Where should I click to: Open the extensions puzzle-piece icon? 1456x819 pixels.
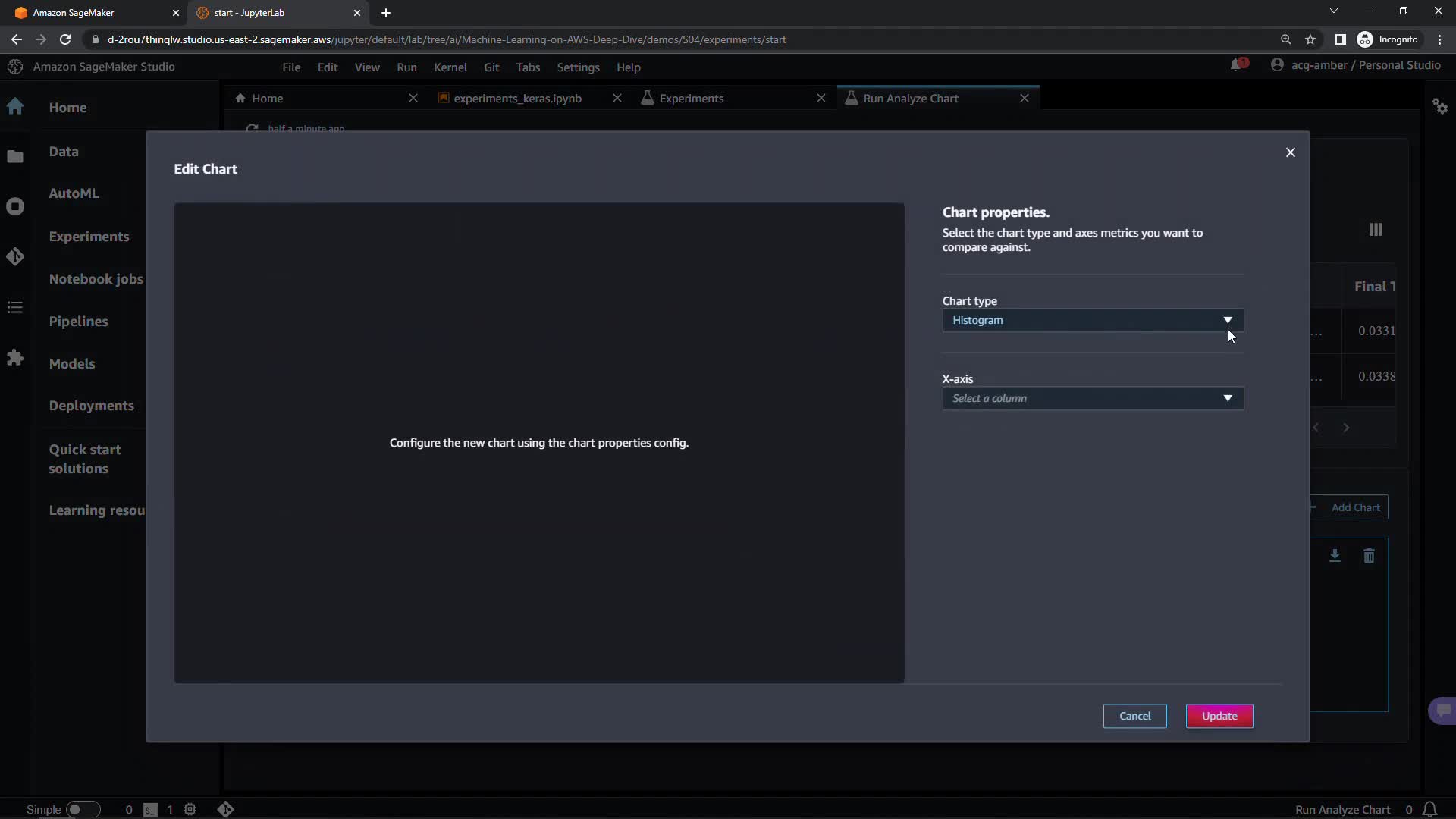15,357
